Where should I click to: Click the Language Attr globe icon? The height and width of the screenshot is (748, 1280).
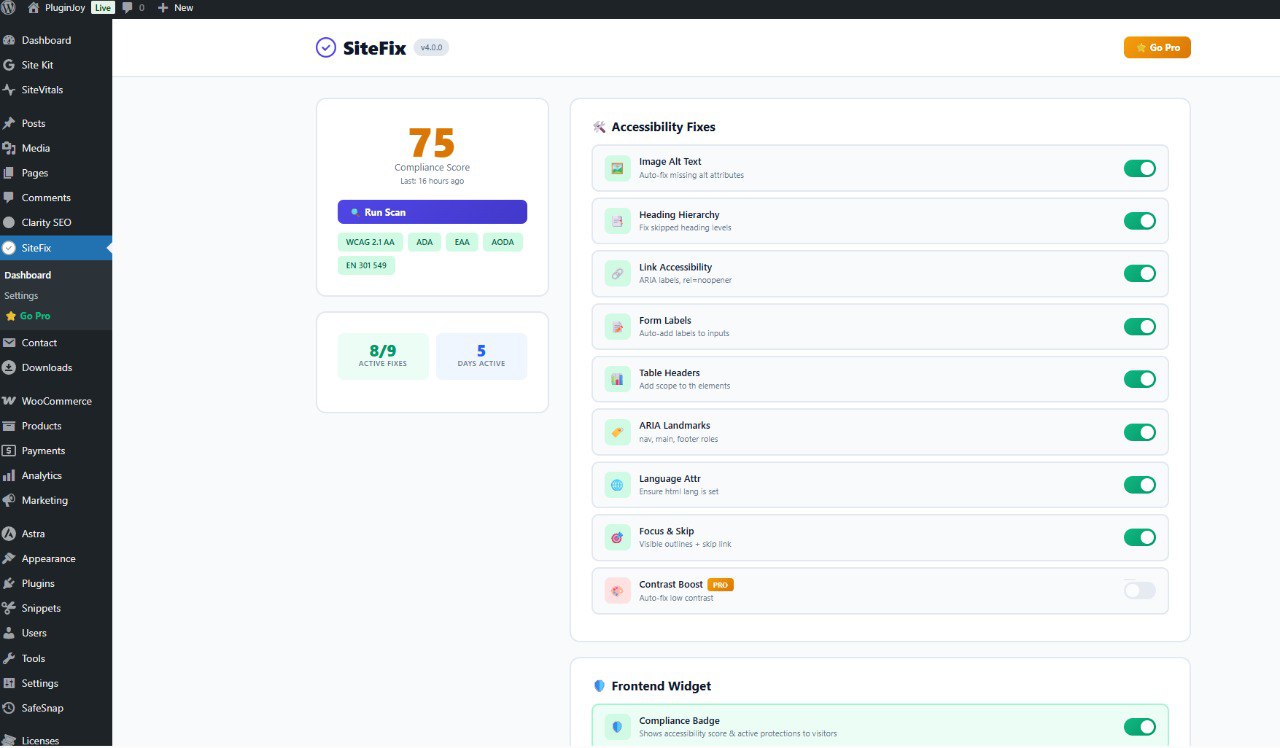point(617,485)
